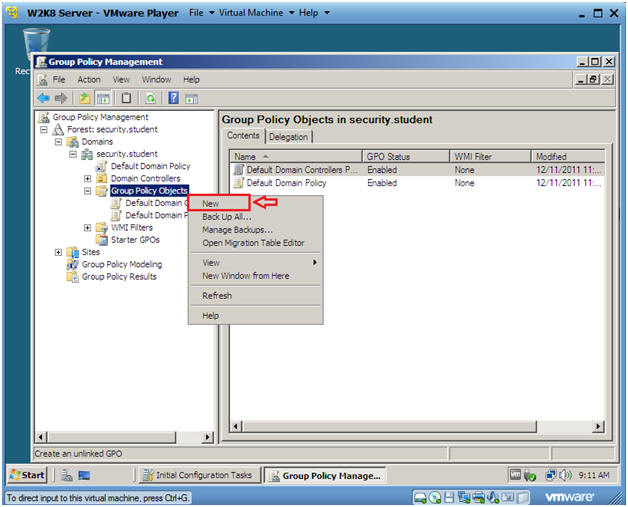Open the VMware Player File dropdown
The image size is (628, 507).
click(x=202, y=13)
